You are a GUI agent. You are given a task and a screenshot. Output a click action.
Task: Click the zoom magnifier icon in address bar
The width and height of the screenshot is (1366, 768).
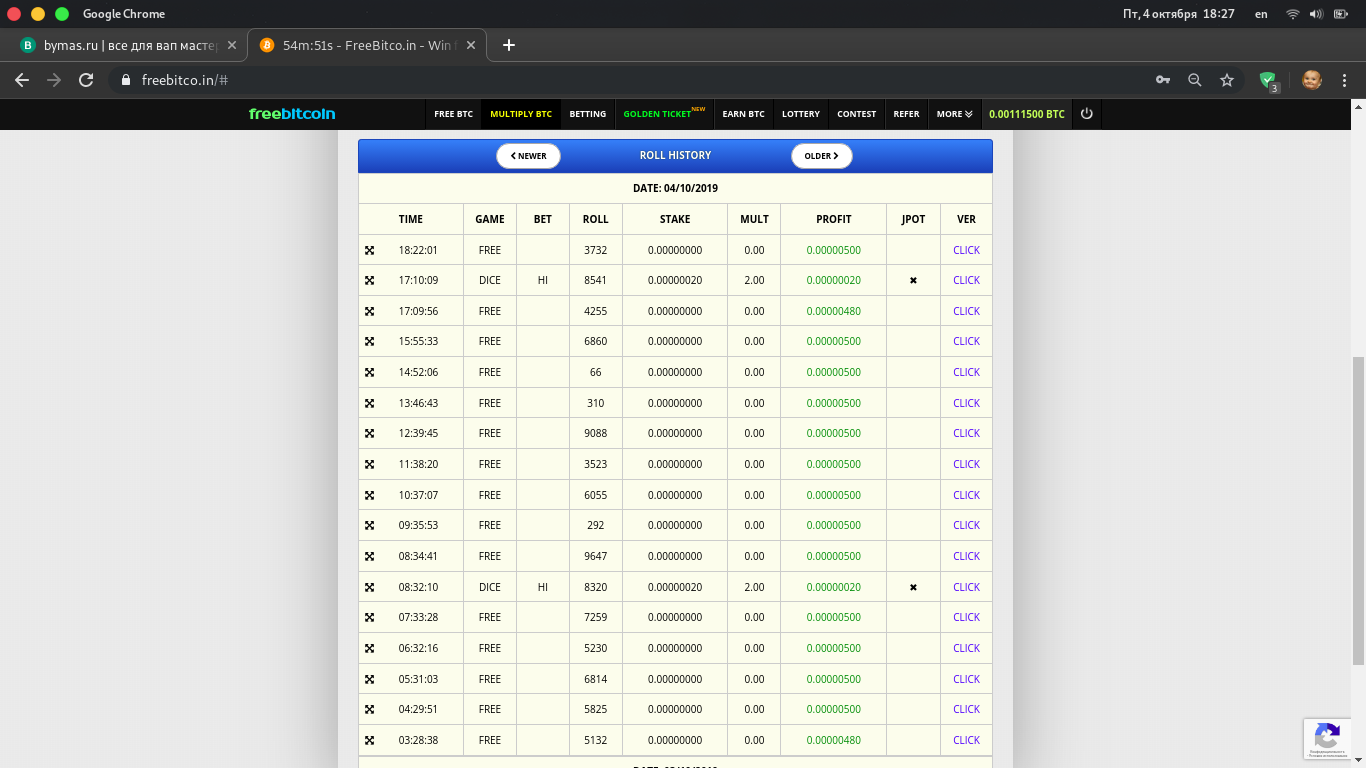click(x=1195, y=80)
